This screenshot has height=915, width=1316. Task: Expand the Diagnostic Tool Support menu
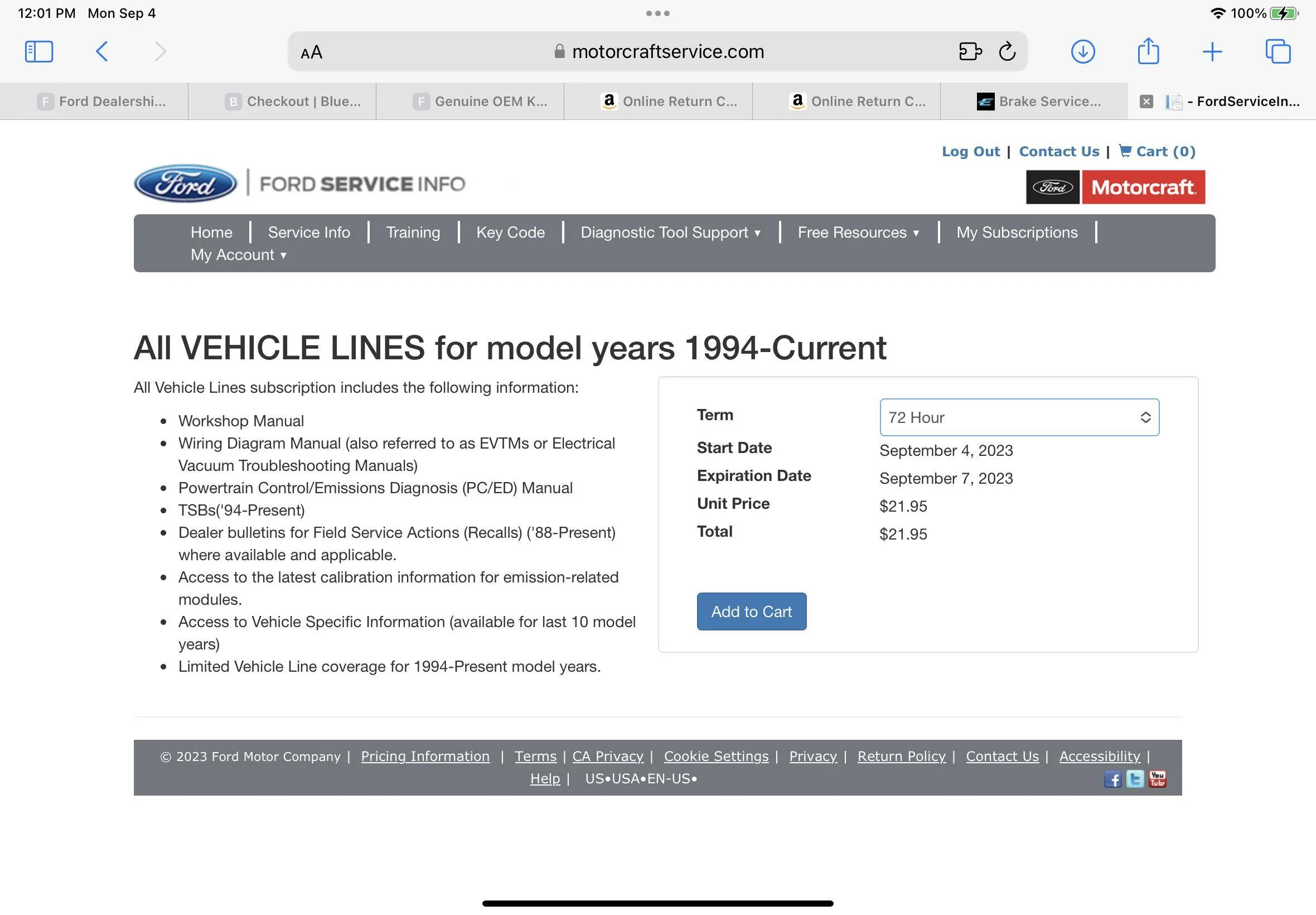[x=670, y=232]
